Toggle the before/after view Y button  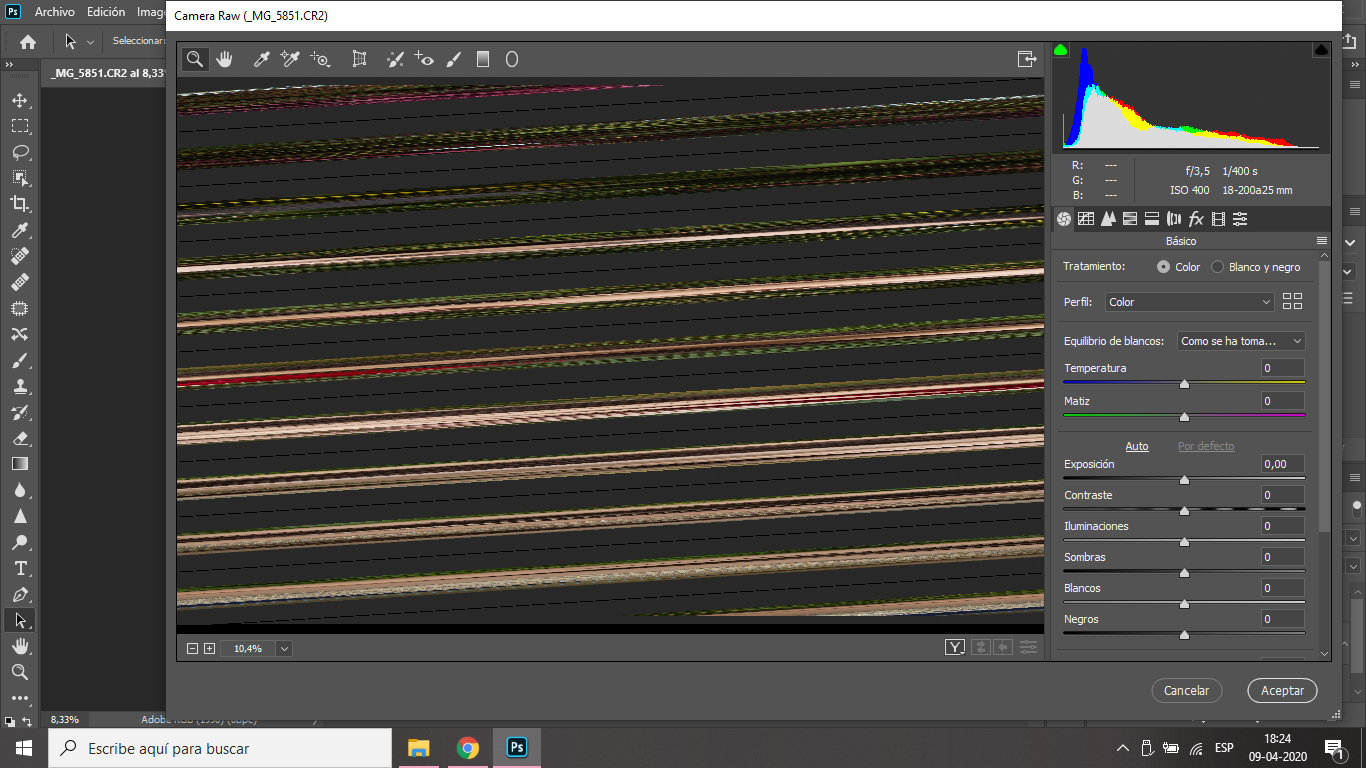point(955,647)
